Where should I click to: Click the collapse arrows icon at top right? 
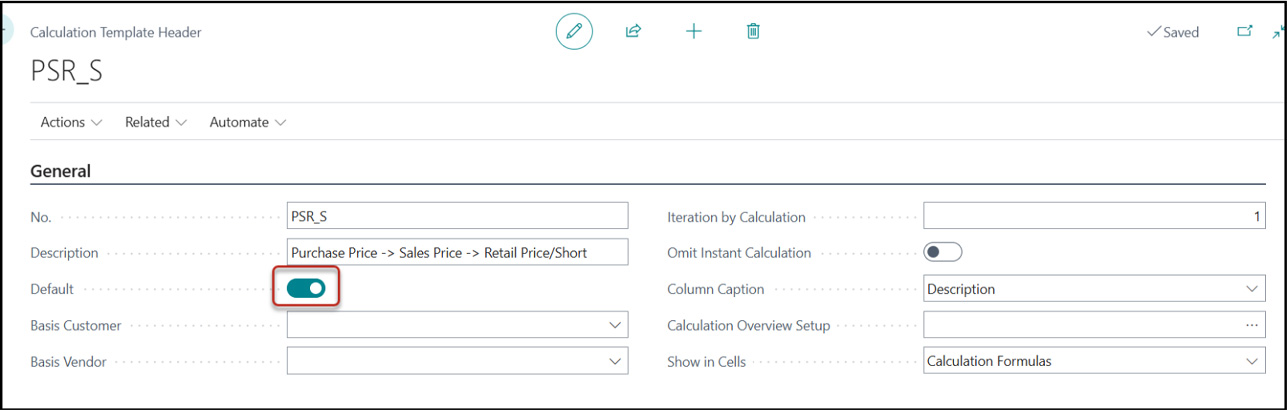[x=1278, y=33]
